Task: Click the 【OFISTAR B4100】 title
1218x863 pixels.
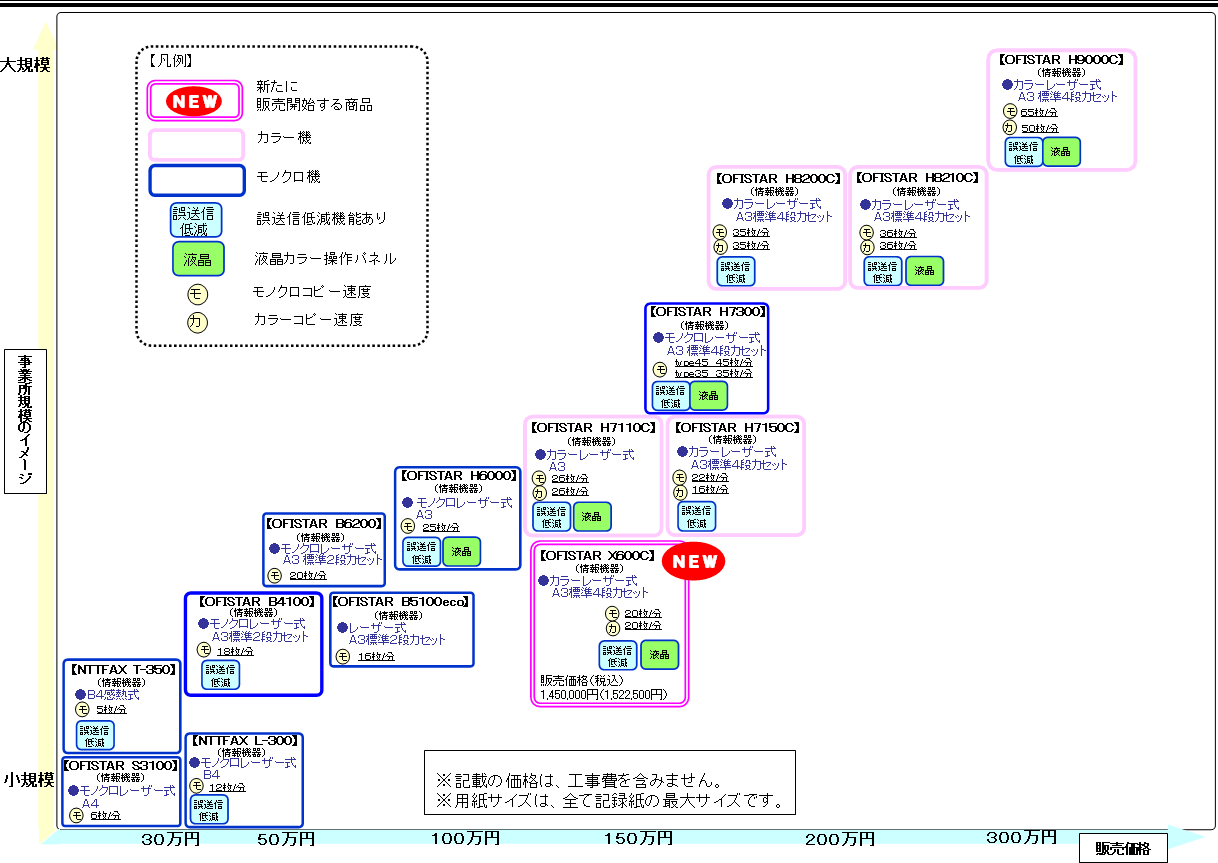Action: coord(258,602)
